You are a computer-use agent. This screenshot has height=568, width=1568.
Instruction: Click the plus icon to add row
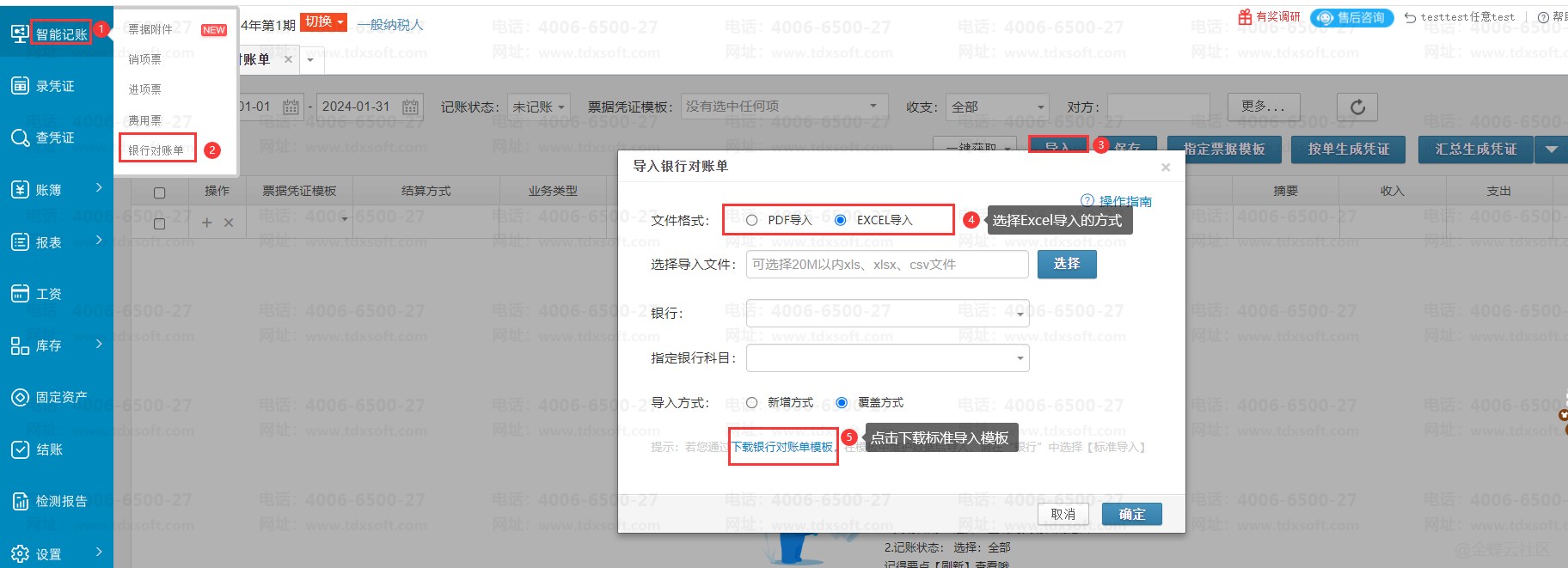click(x=206, y=223)
